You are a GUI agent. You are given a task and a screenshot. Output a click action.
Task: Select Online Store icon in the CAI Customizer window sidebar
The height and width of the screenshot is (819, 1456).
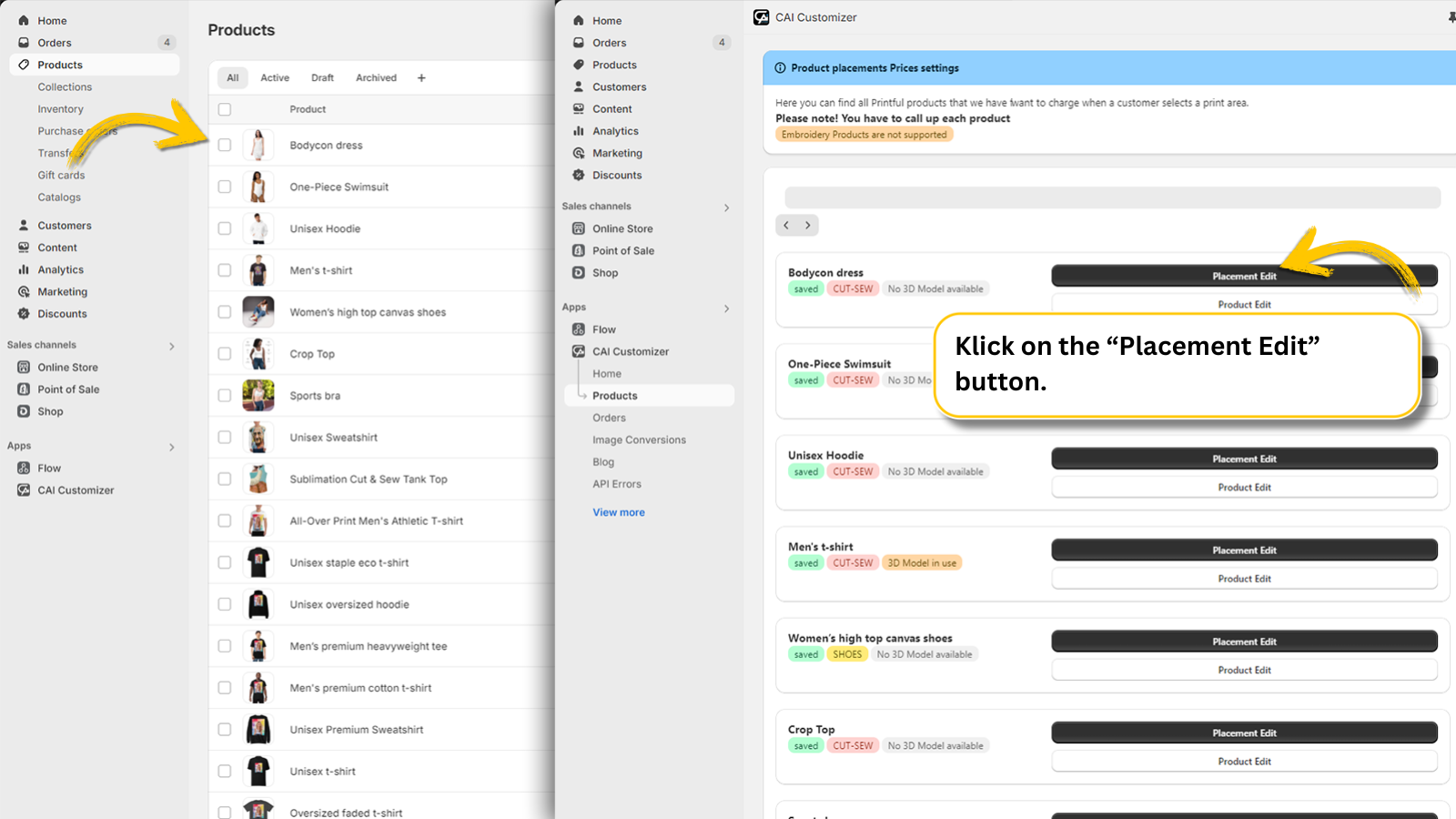(579, 228)
